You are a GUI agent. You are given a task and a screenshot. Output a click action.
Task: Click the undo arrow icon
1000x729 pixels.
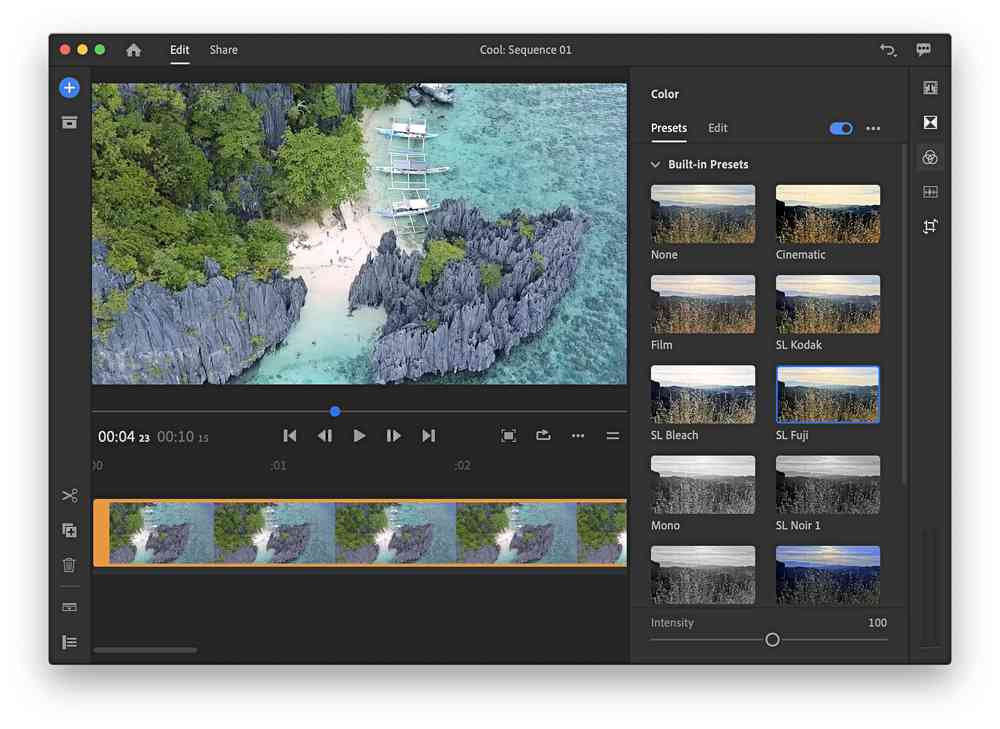[x=888, y=50]
